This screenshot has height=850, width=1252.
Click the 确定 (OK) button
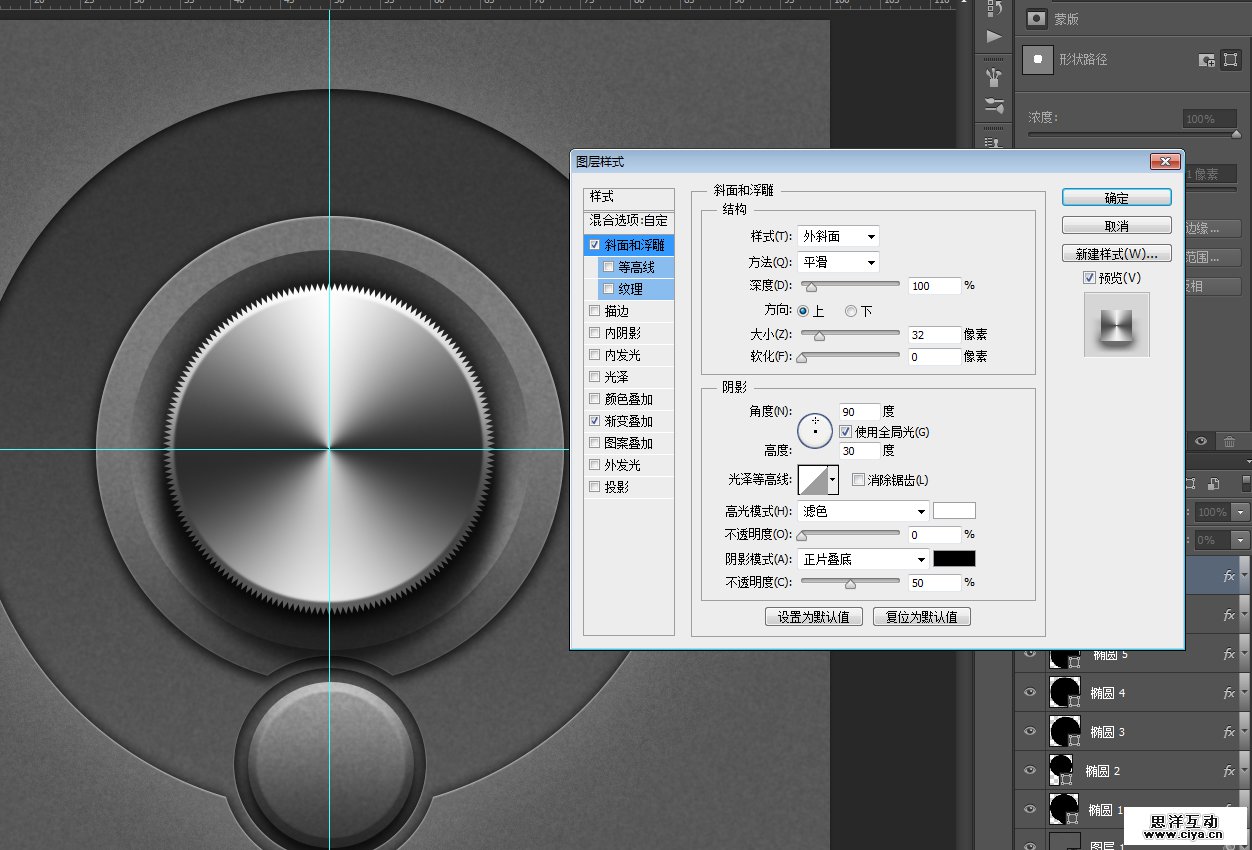click(1116, 198)
